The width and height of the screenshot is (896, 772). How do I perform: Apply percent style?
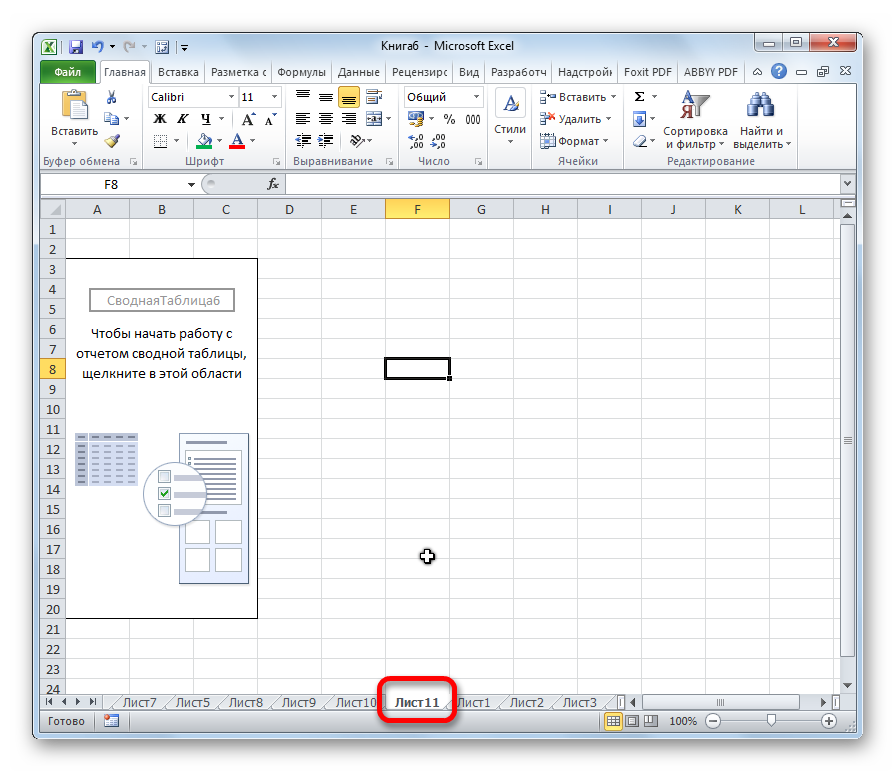450,119
